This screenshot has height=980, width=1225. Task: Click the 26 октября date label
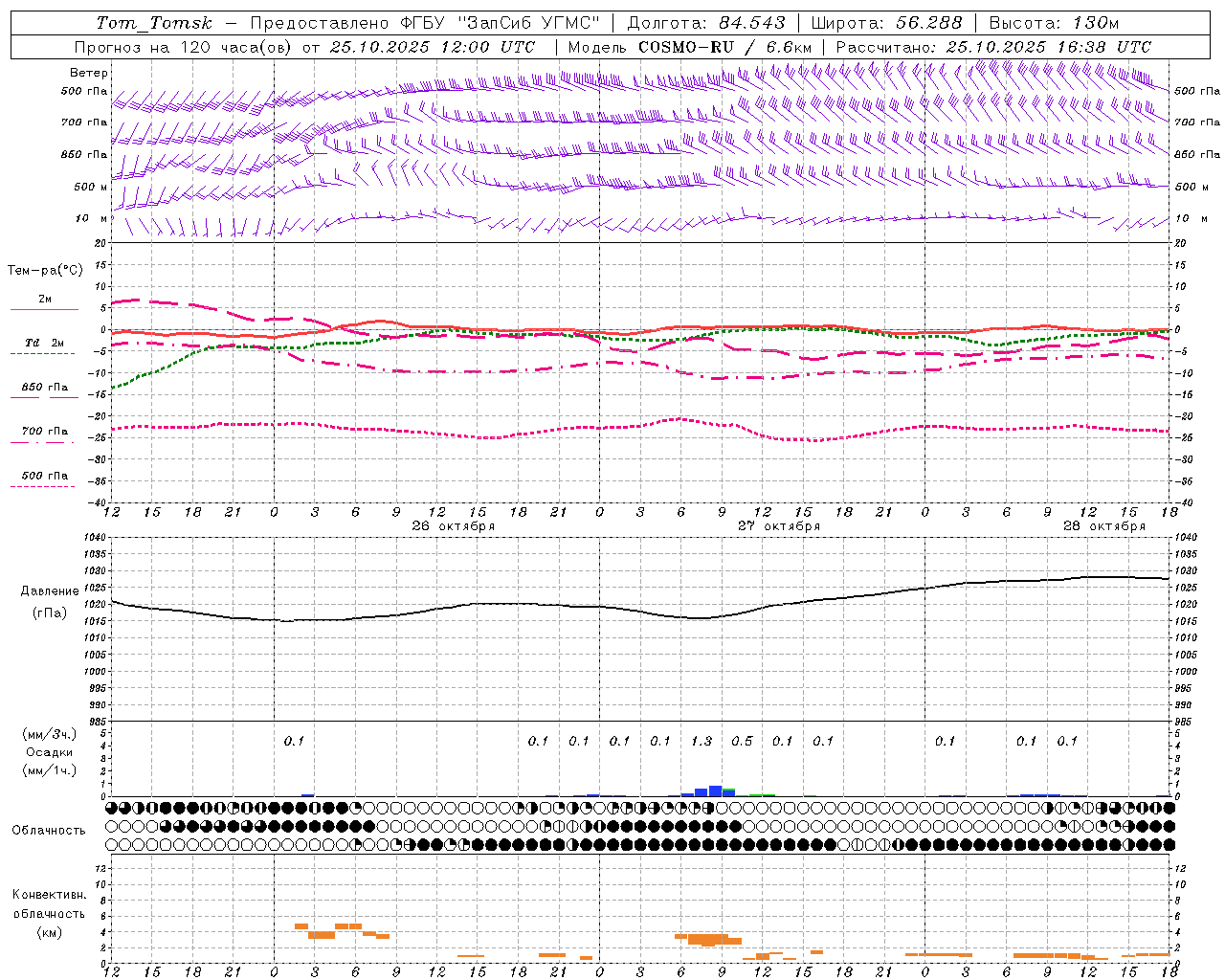(x=454, y=526)
